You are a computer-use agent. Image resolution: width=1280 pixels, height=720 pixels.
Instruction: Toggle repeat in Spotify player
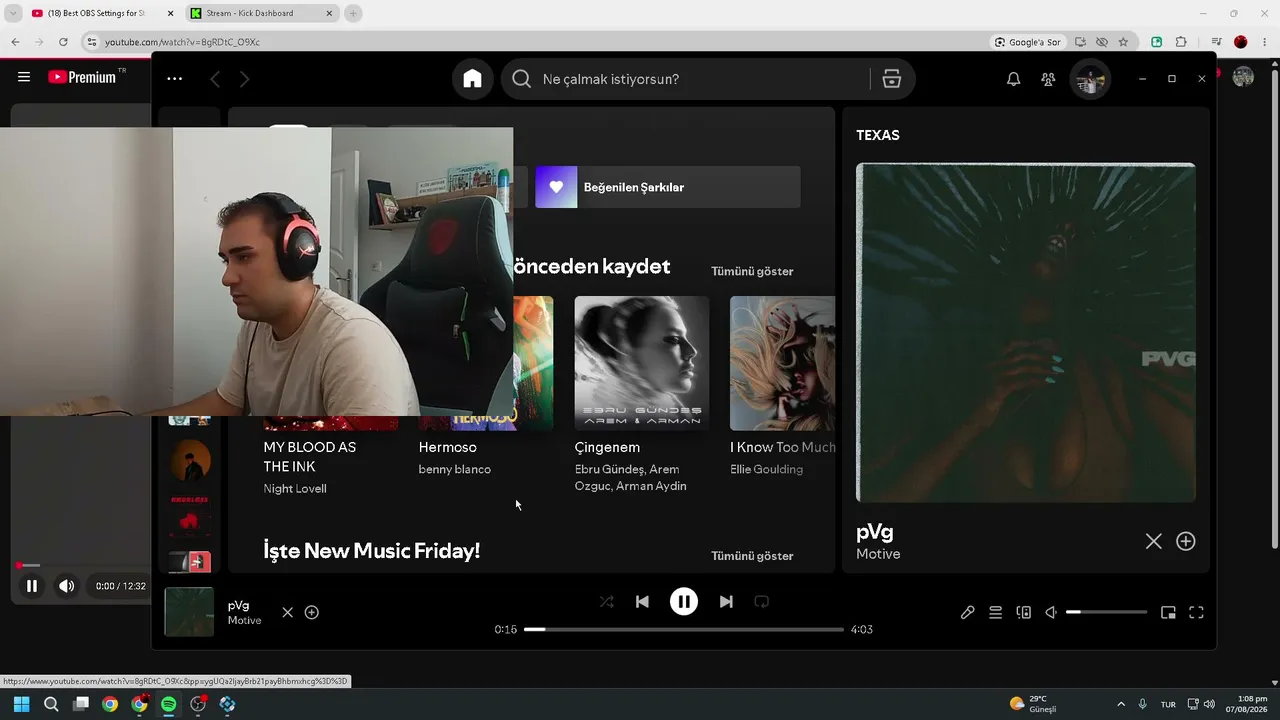pyautogui.click(x=762, y=602)
